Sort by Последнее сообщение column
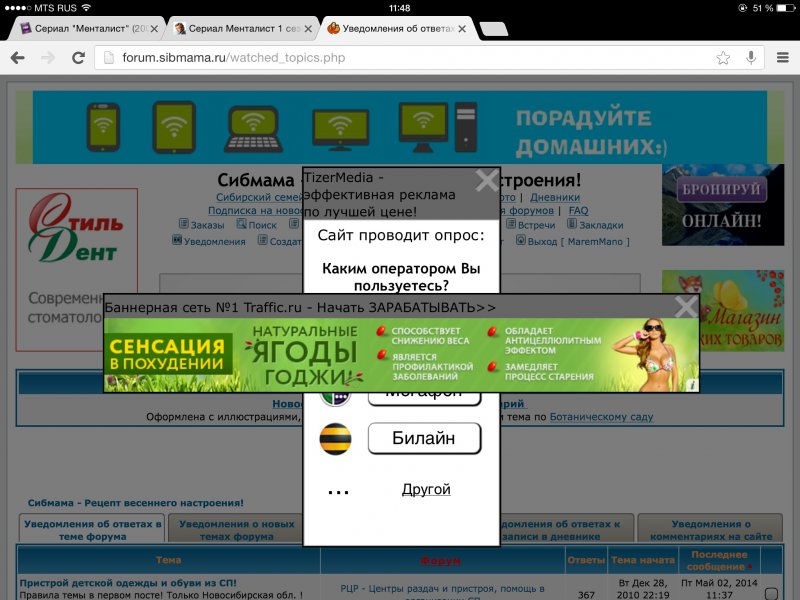Image resolution: width=800 pixels, height=600 pixels. (x=719, y=560)
